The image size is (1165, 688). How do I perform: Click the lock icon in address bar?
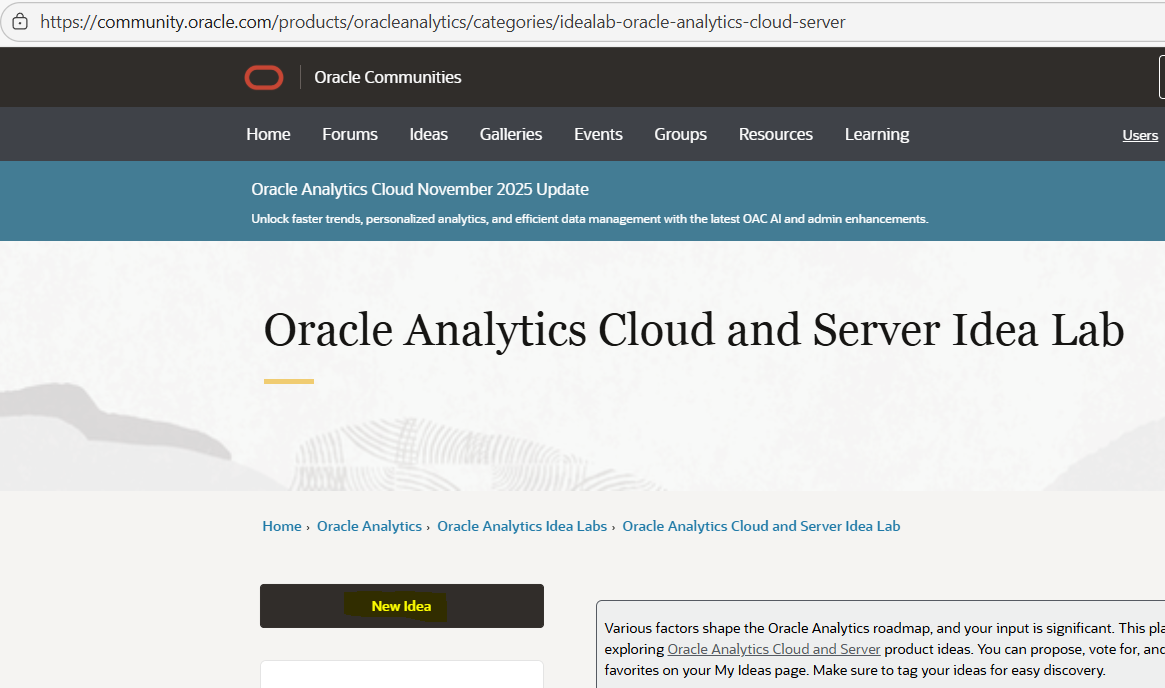click(x=20, y=22)
